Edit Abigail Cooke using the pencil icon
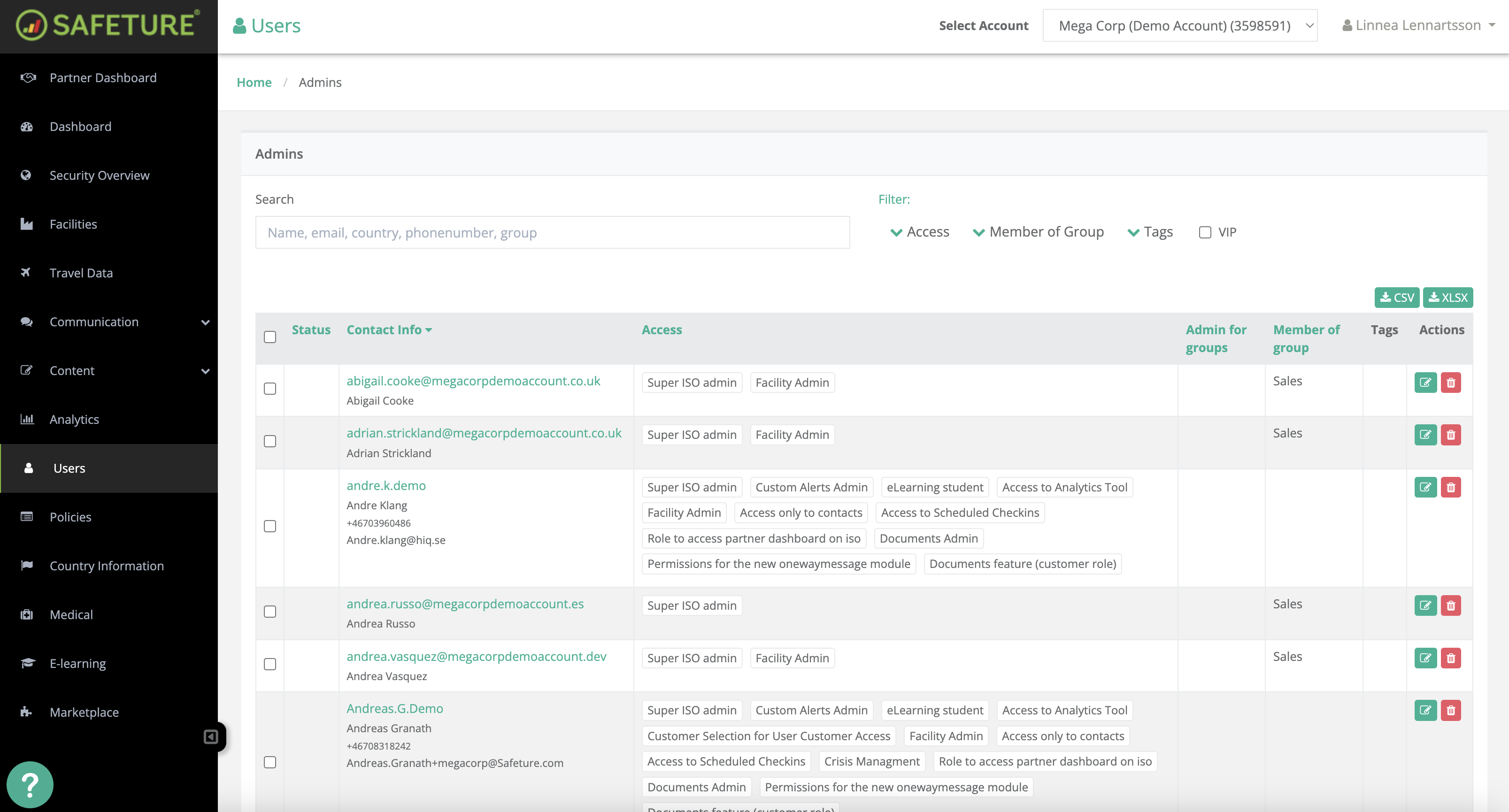 [1426, 382]
